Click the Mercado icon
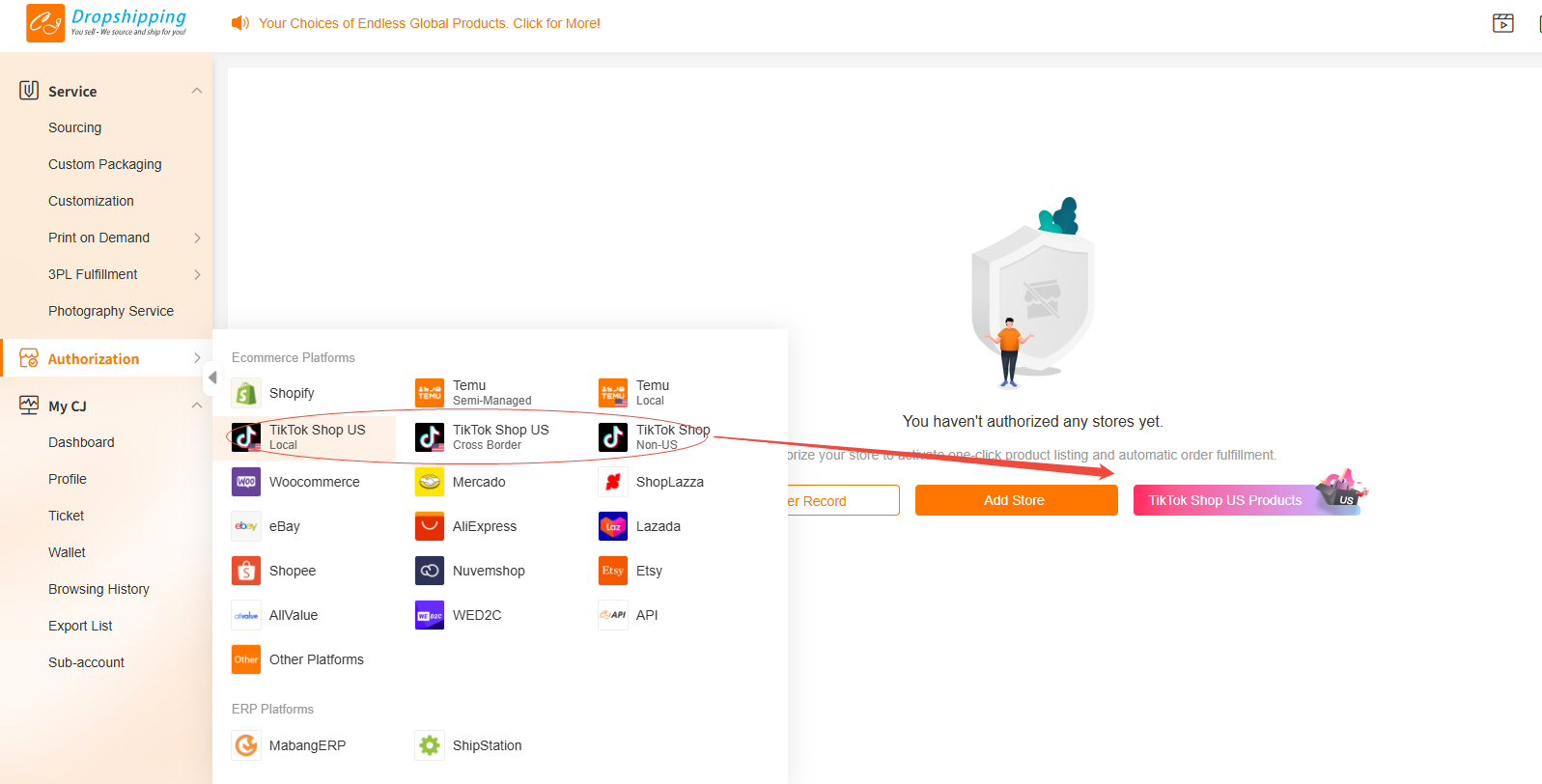Screen dimensions: 1542x784 click(x=430, y=482)
